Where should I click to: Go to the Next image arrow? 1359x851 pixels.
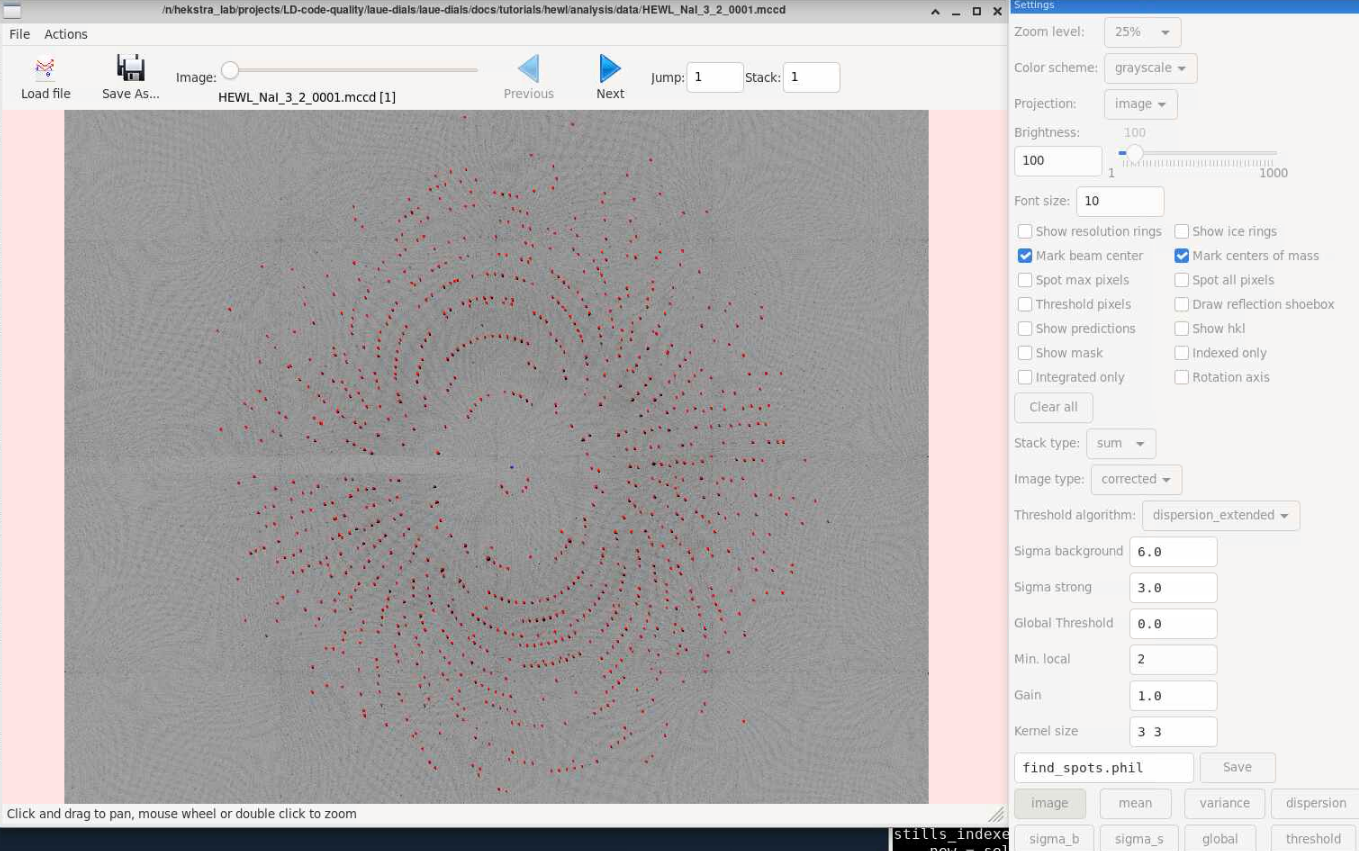610,68
